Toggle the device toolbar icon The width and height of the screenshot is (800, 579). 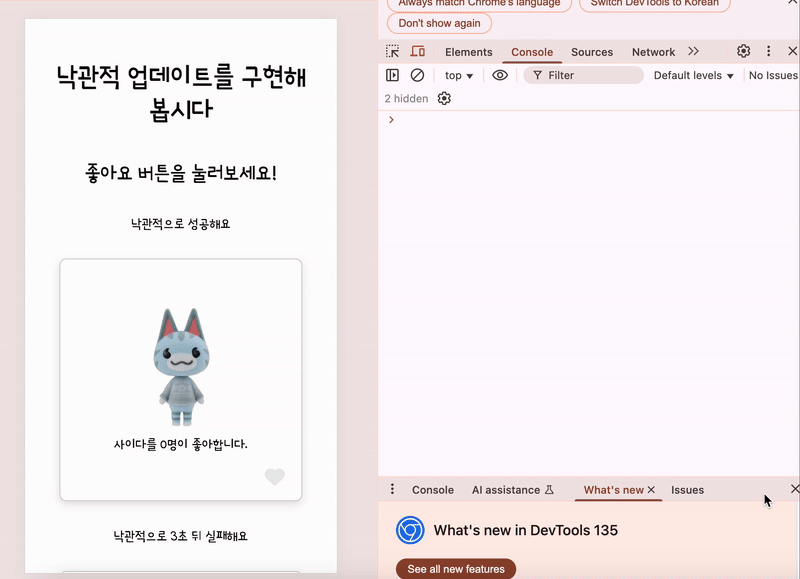[x=418, y=52]
